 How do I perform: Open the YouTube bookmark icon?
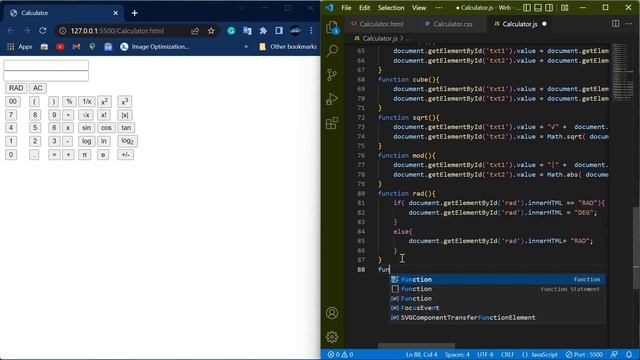pyautogui.click(x=60, y=47)
